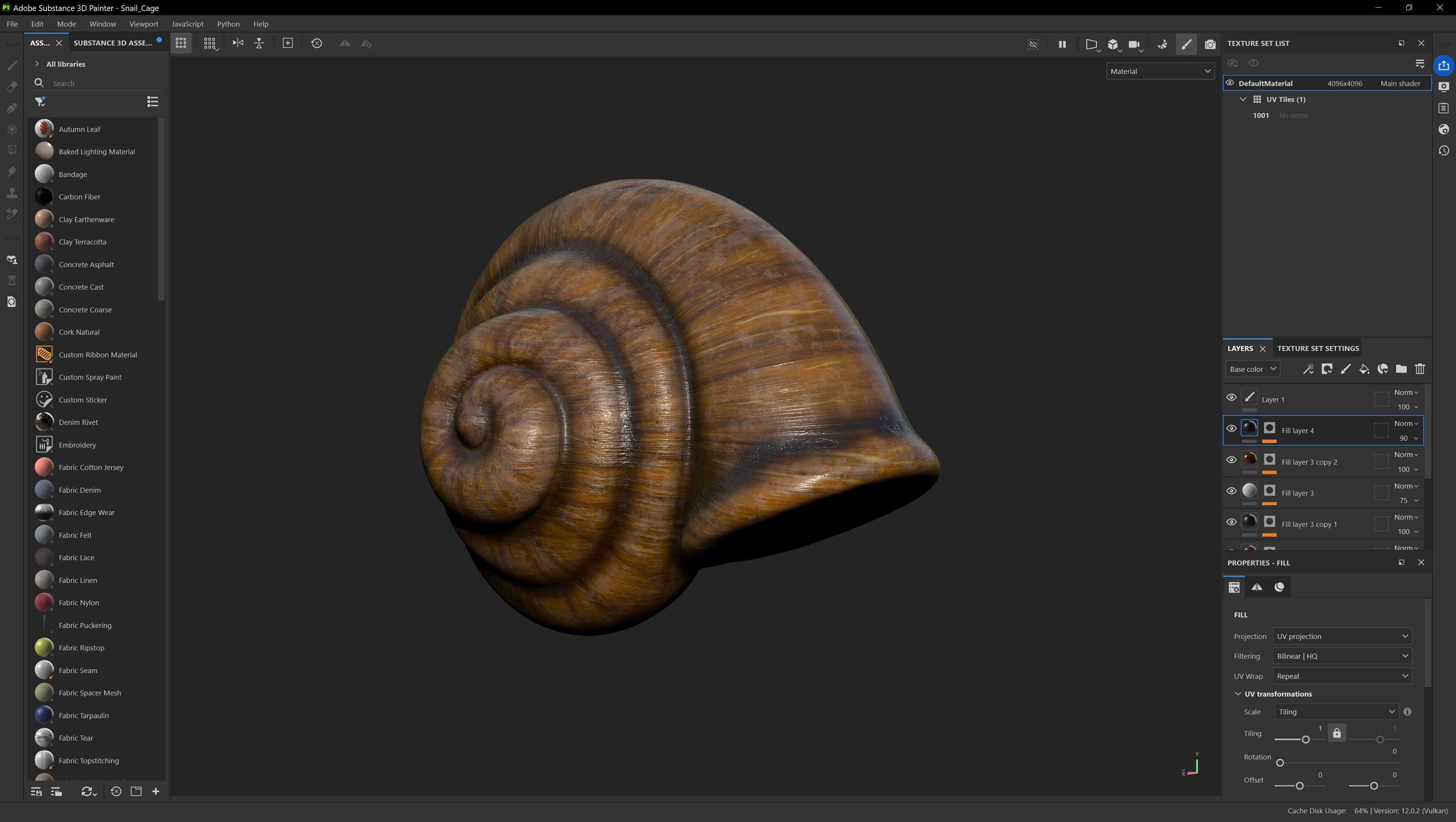
Task: Click the Rotation slider handle
Action: point(1280,763)
